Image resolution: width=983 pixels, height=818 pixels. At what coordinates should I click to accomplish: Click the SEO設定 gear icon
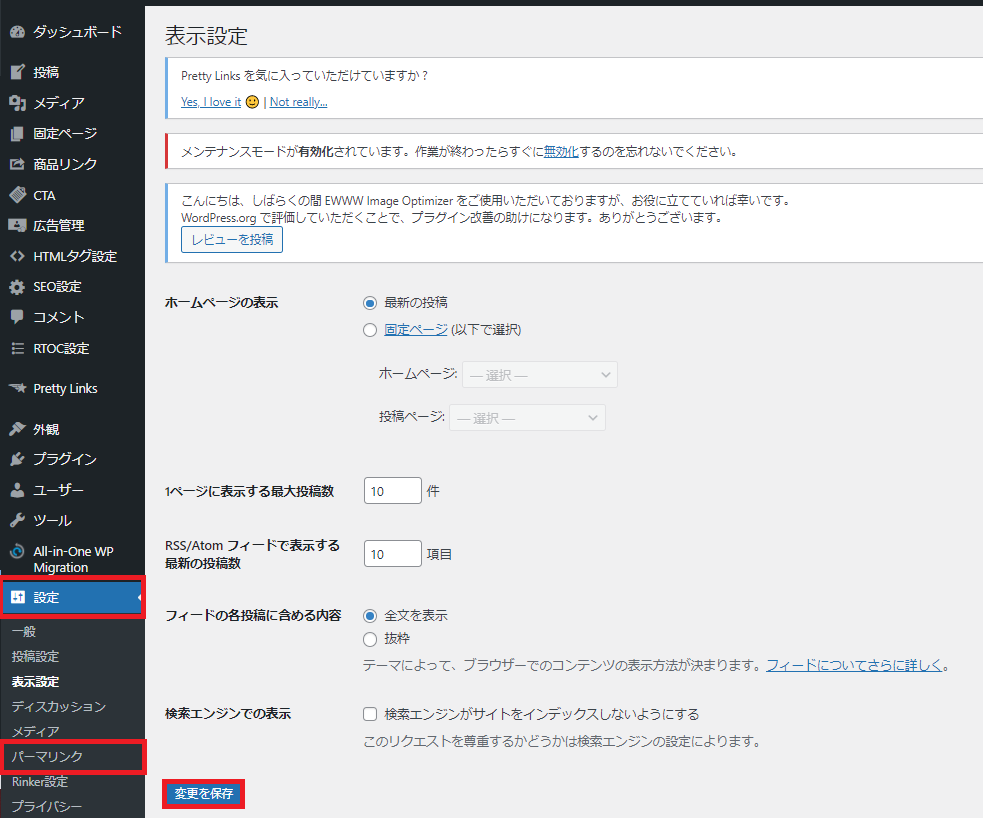(x=18, y=287)
